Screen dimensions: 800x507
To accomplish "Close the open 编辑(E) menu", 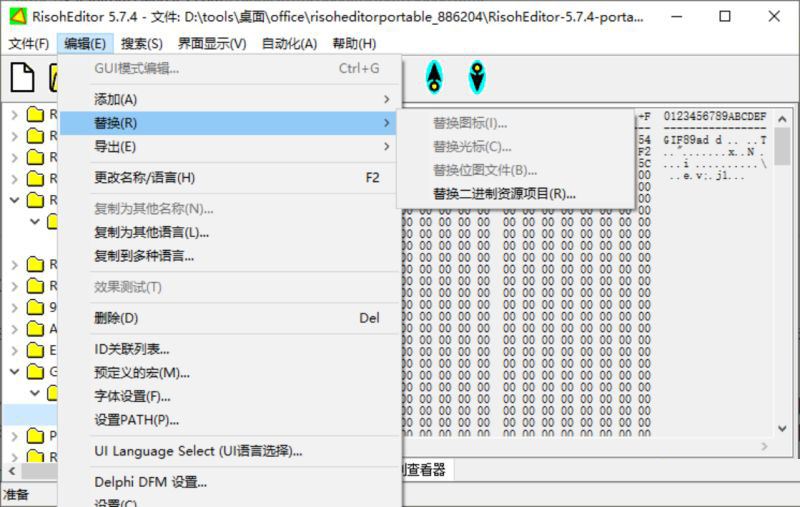I will pos(85,43).
